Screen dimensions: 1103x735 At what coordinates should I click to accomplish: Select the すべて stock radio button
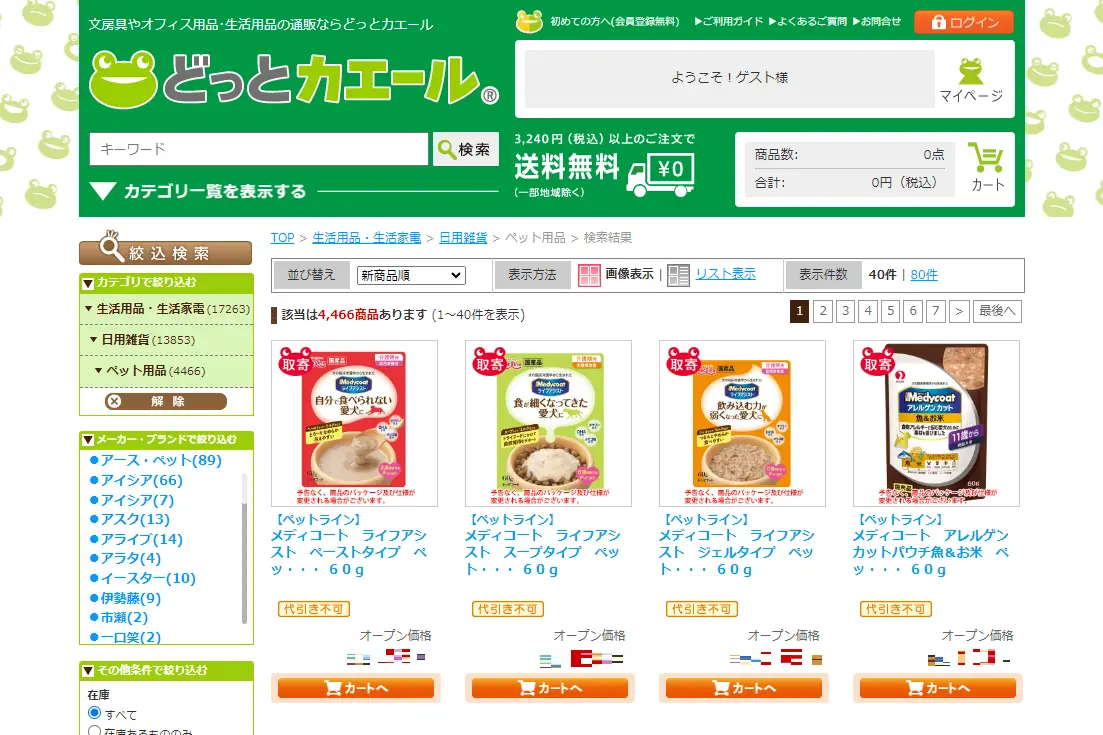click(x=94, y=713)
